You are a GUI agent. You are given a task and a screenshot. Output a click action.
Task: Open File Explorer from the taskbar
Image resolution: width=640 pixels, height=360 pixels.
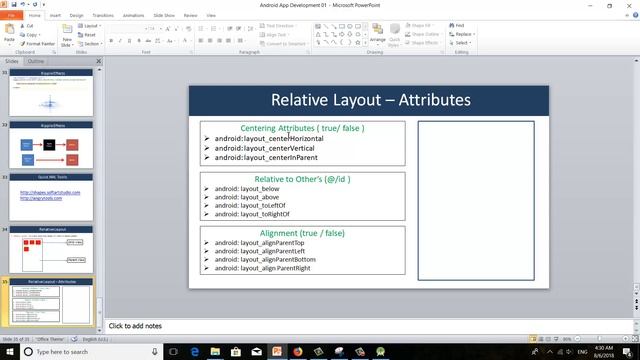pos(215,351)
